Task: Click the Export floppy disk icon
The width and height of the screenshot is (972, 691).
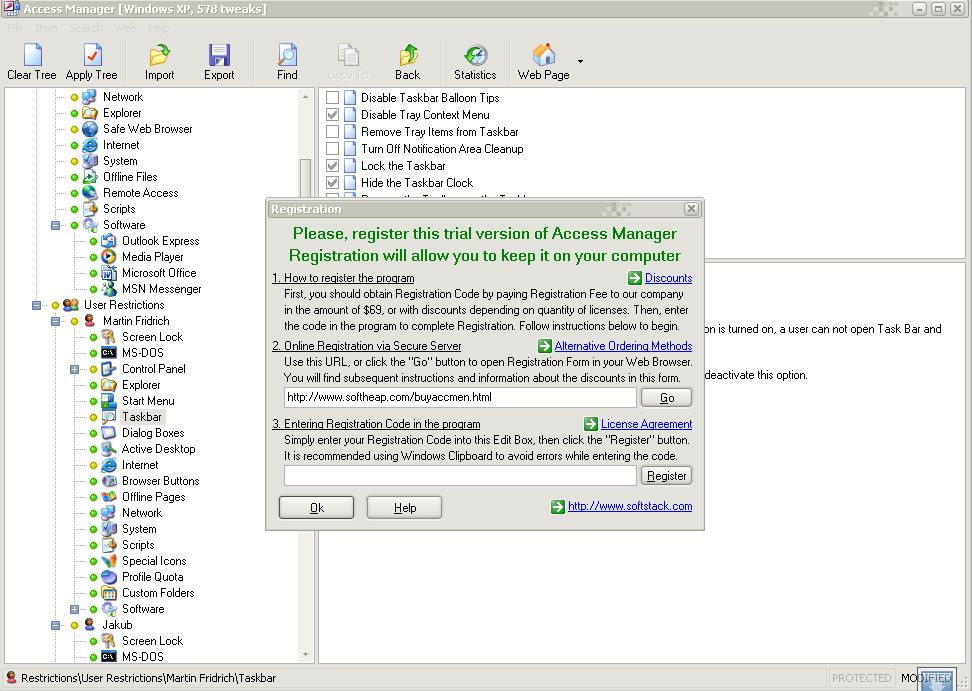Action: [219, 55]
